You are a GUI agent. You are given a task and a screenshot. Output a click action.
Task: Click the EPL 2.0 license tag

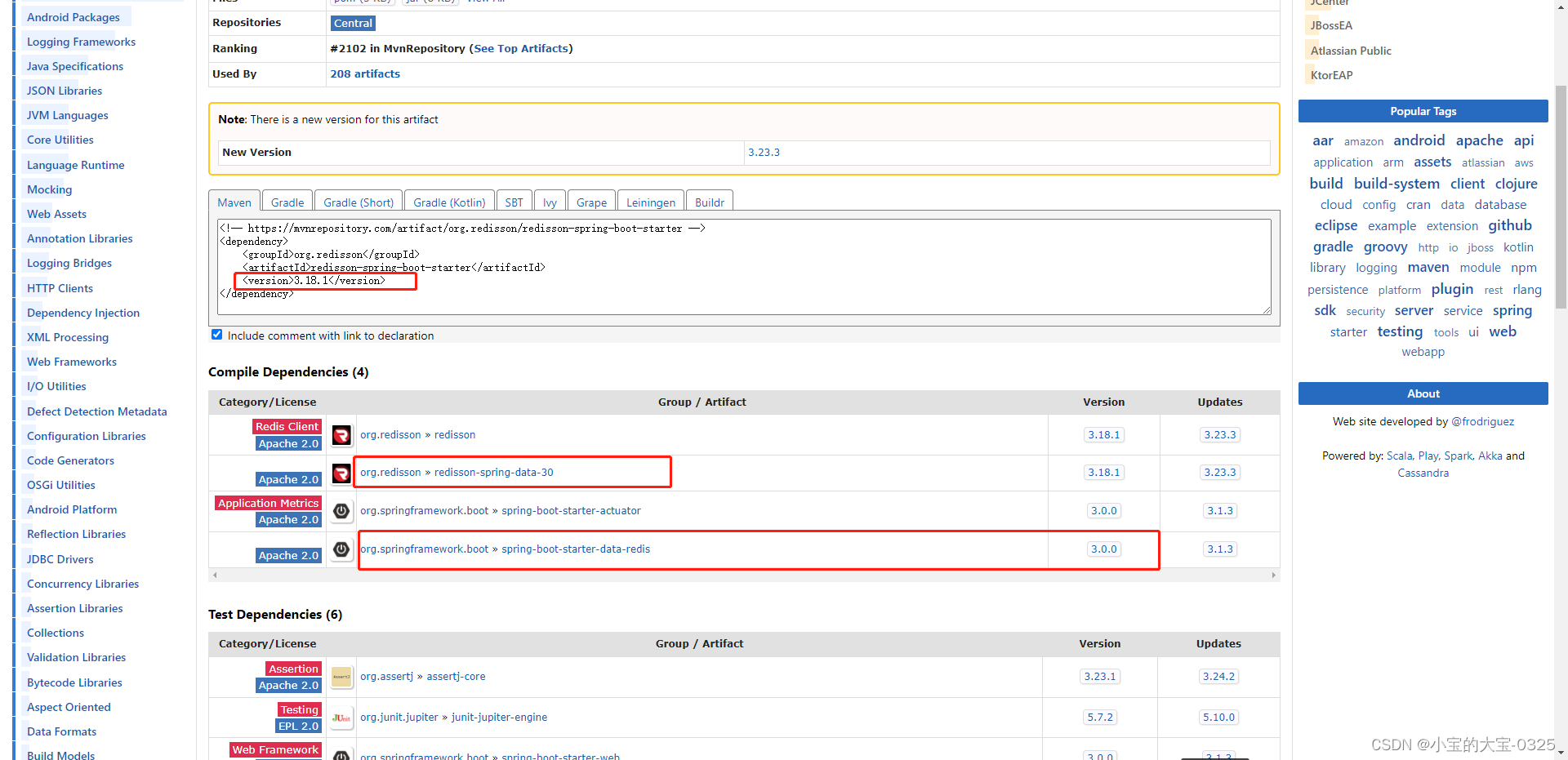[298, 726]
